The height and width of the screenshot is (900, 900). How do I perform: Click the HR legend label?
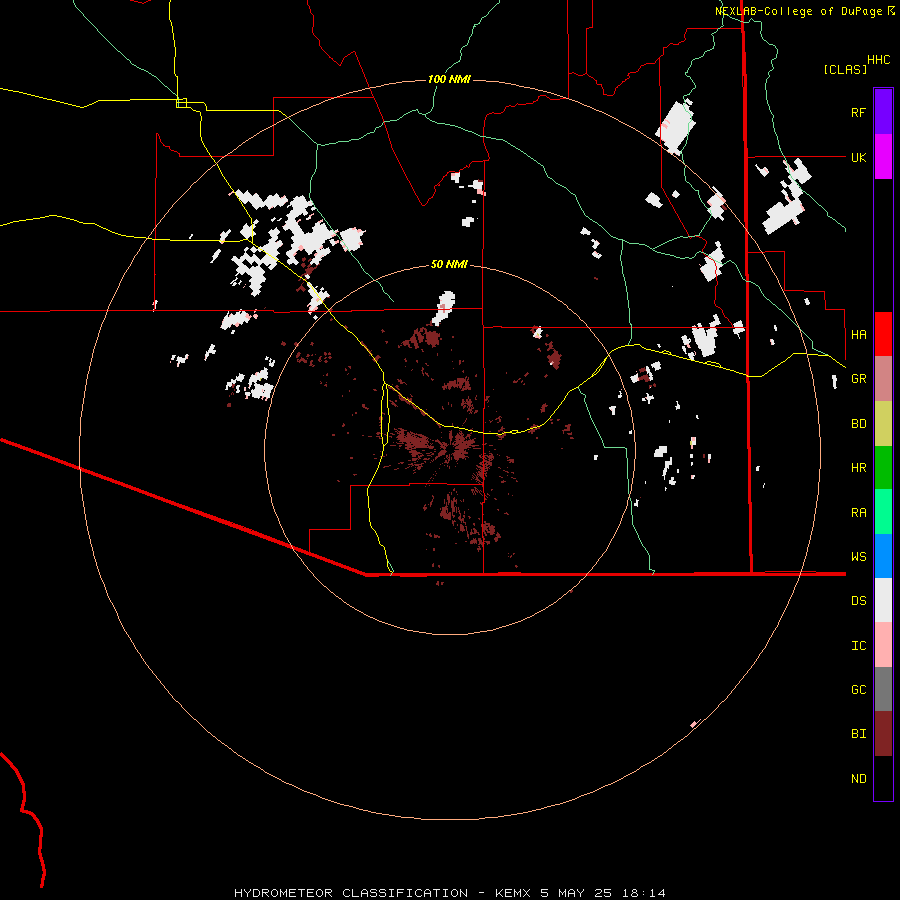tap(859, 468)
